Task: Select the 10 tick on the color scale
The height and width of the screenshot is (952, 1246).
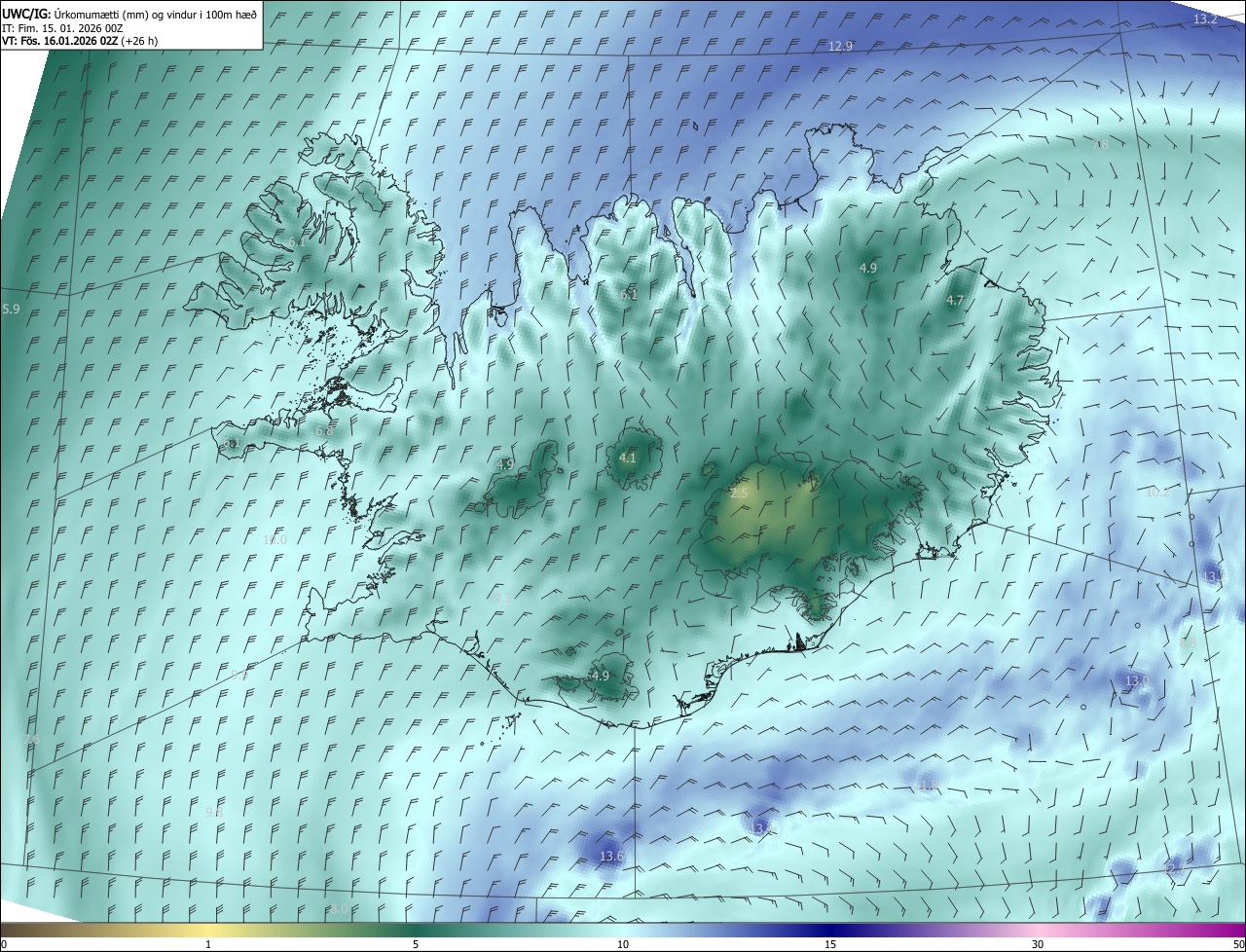Action: 623,944
